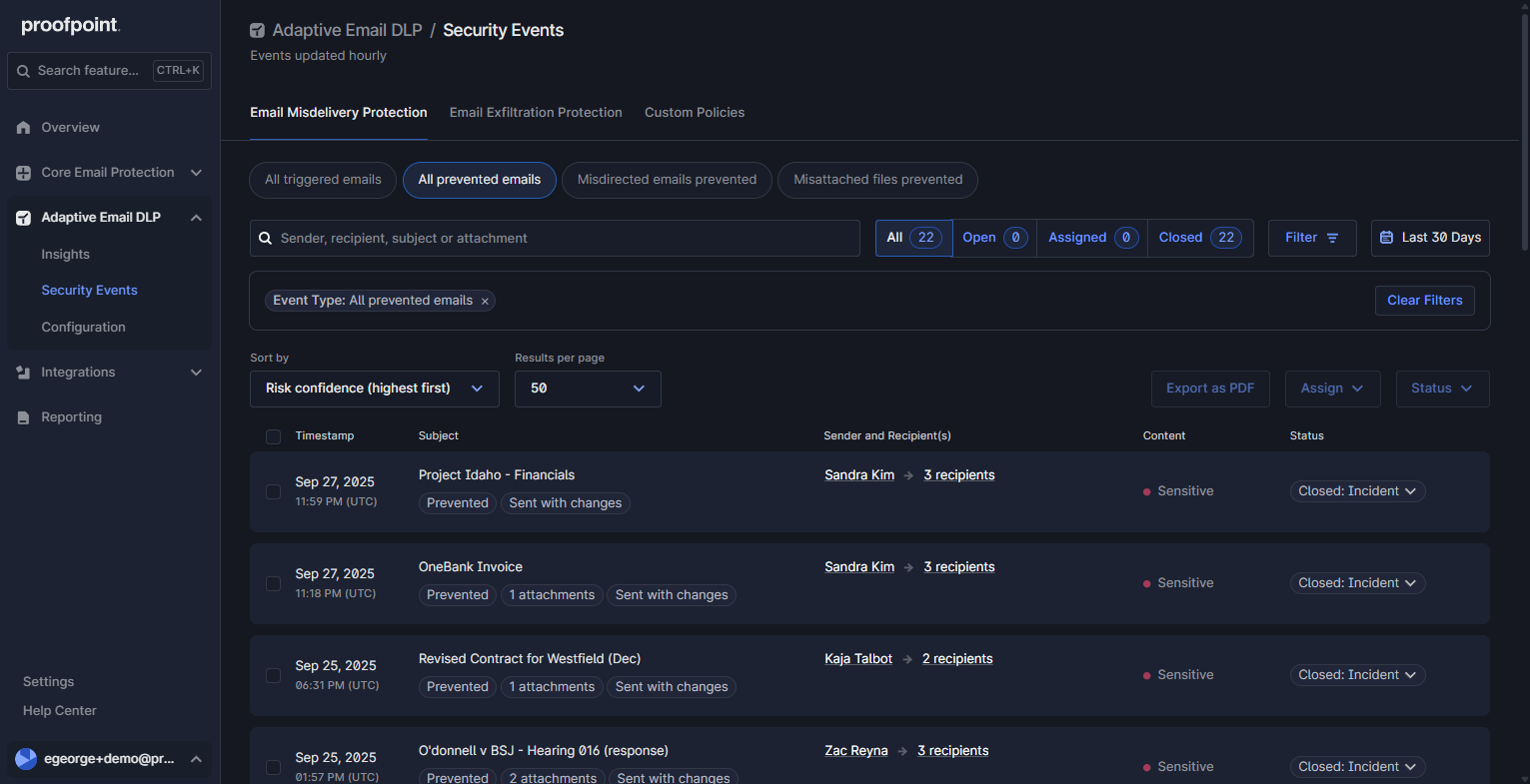
Task: Select Misattached files prevented pill
Action: pos(877,180)
